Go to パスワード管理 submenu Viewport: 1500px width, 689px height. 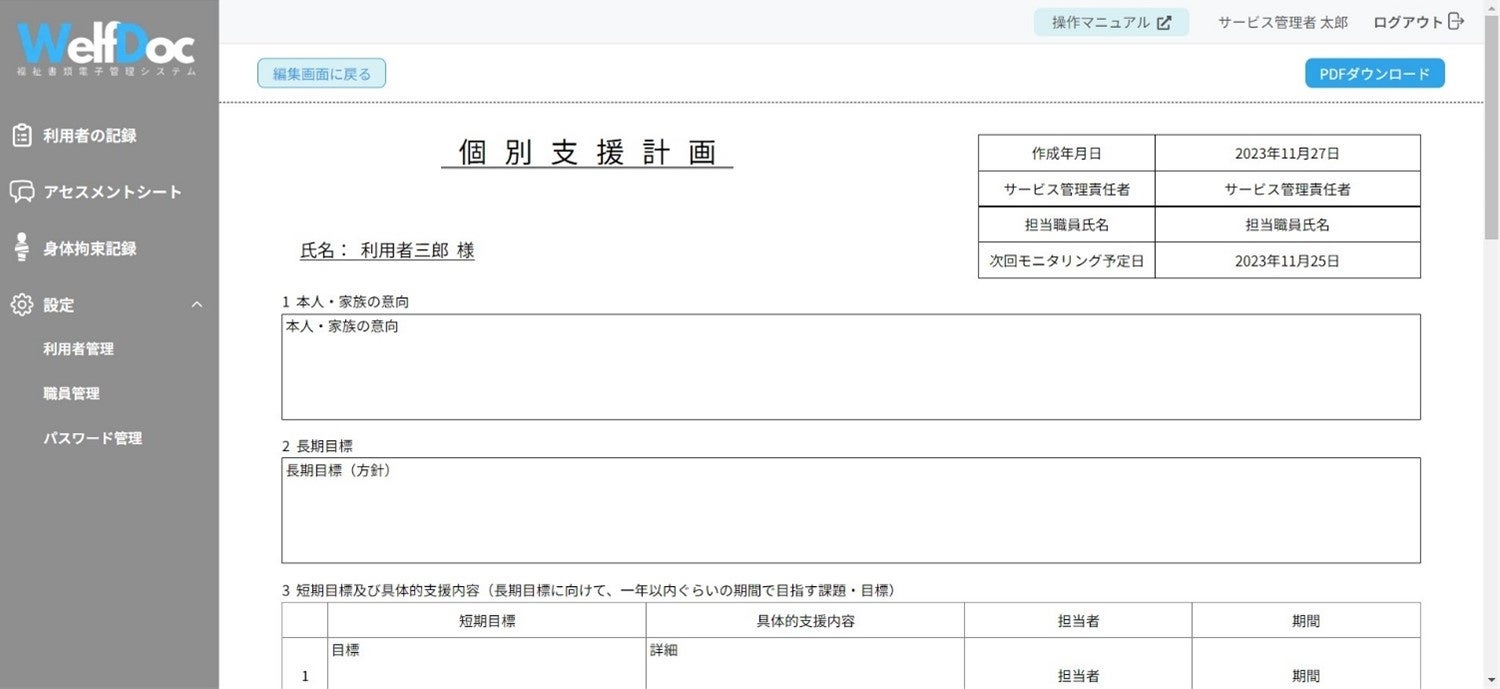(92, 438)
